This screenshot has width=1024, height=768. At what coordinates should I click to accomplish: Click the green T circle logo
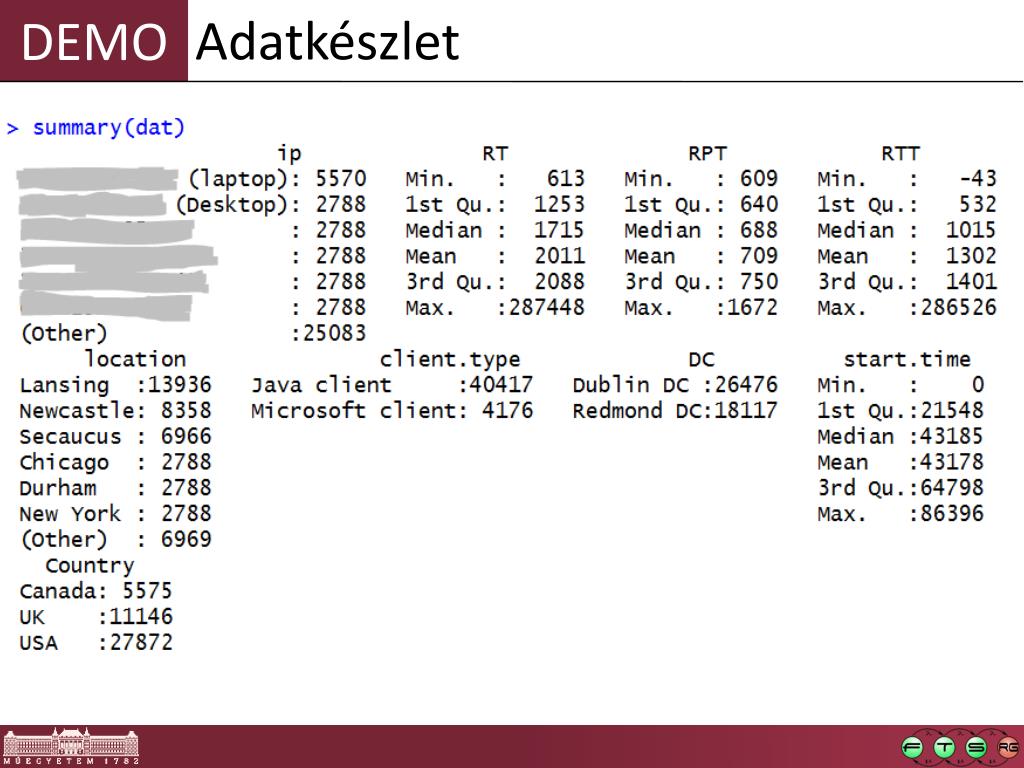pyautogui.click(x=944, y=748)
